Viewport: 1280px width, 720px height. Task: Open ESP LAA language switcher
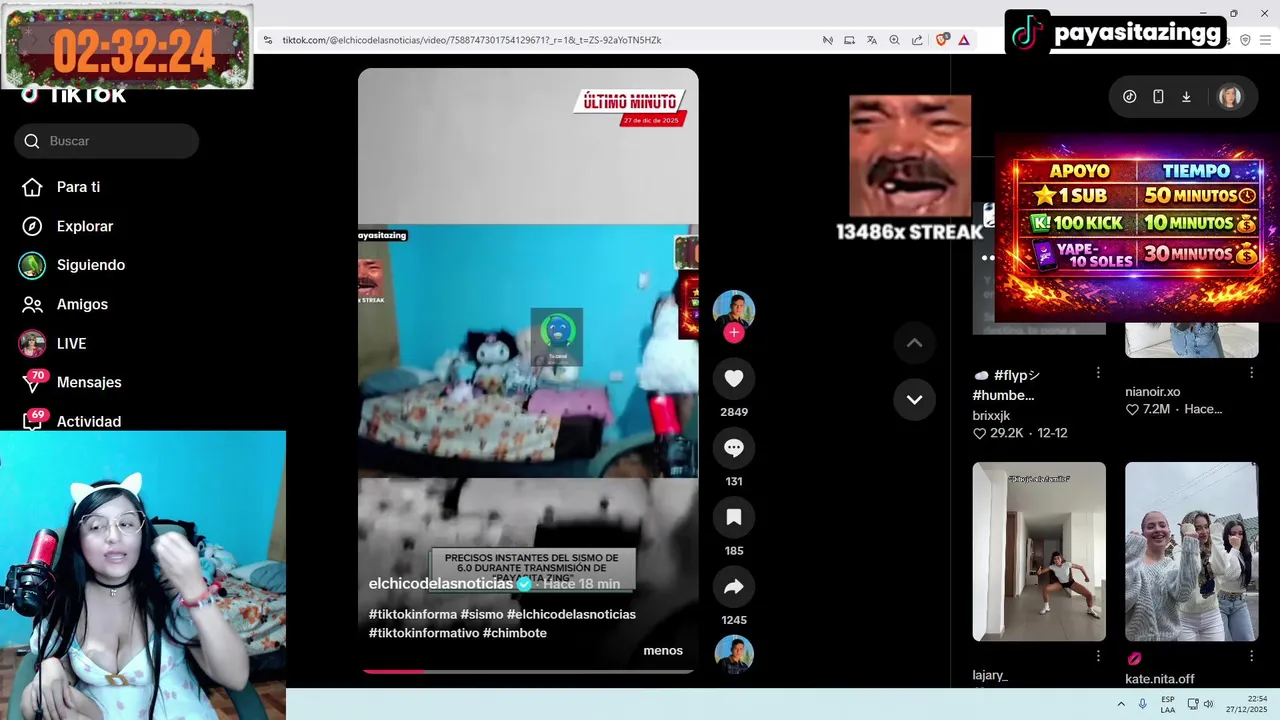point(1168,704)
